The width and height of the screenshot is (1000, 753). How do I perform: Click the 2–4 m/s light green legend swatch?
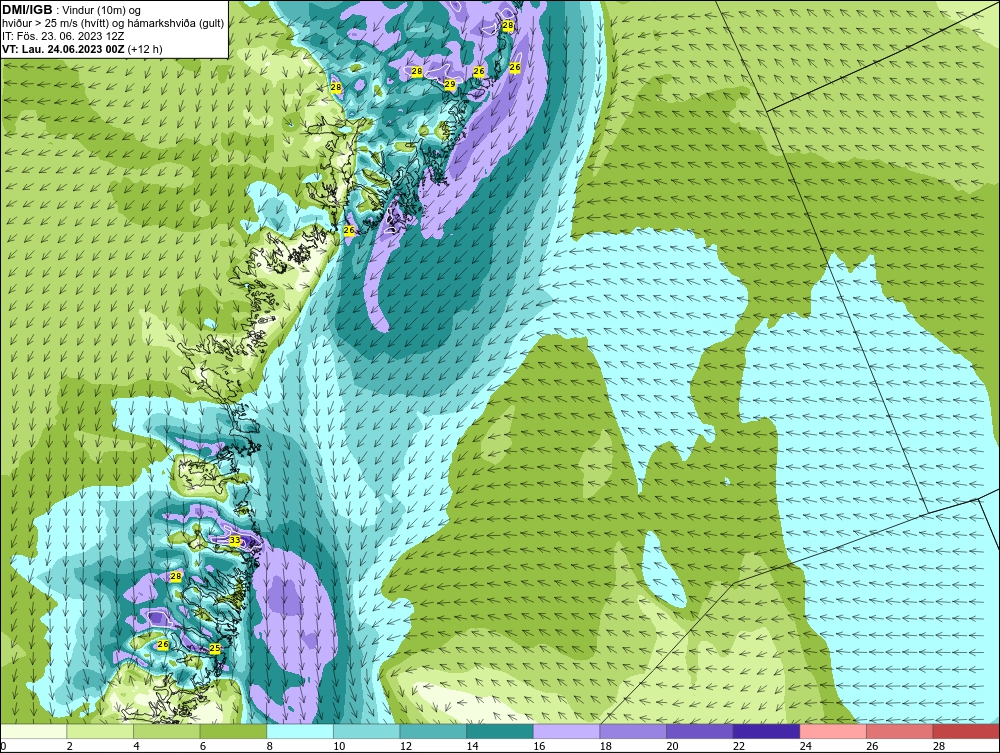(100, 731)
